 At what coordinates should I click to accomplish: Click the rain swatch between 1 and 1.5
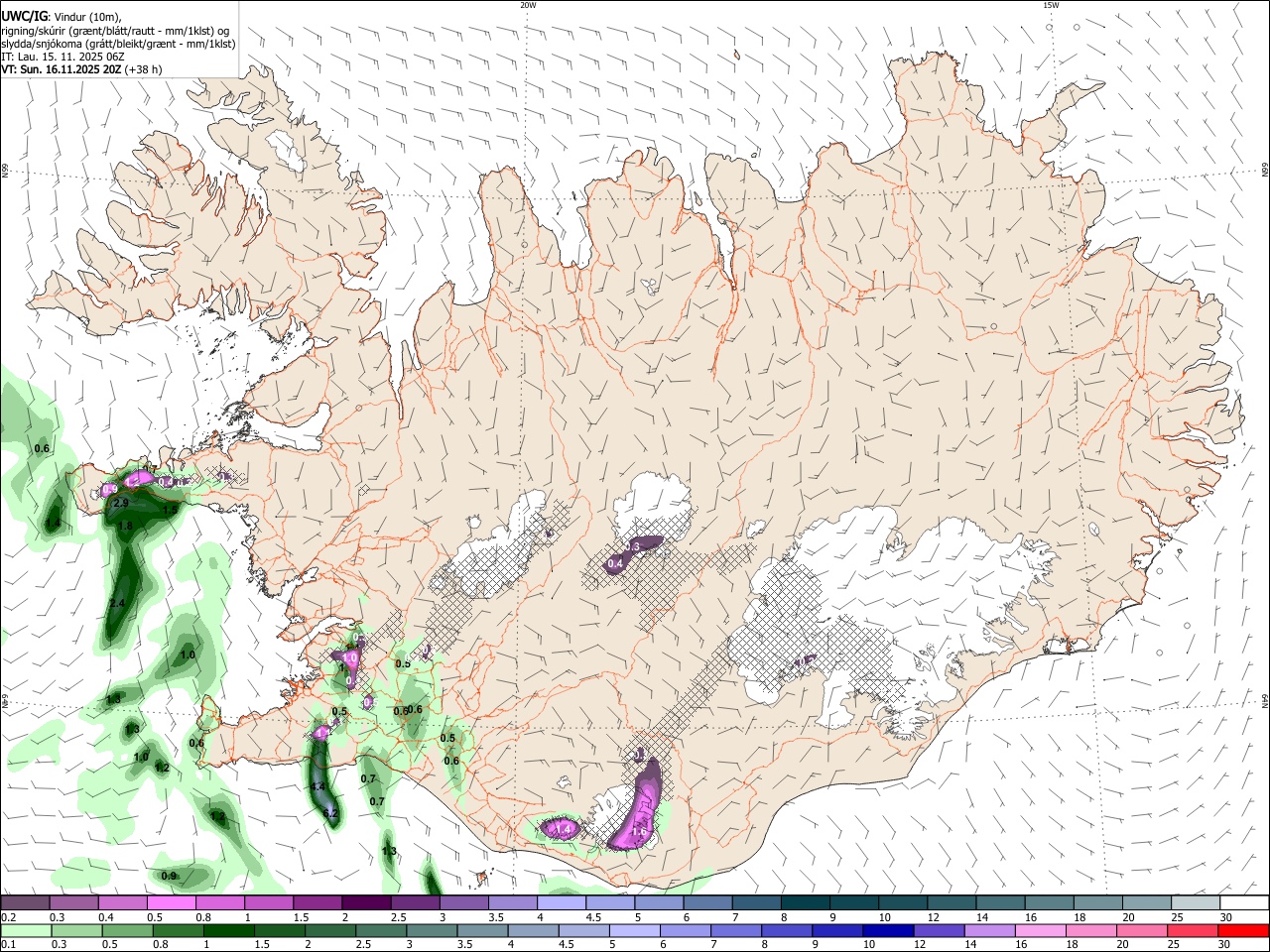(x=228, y=930)
